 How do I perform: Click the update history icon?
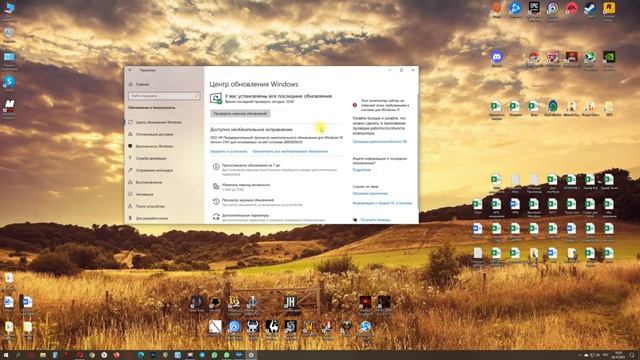pyautogui.click(x=216, y=201)
